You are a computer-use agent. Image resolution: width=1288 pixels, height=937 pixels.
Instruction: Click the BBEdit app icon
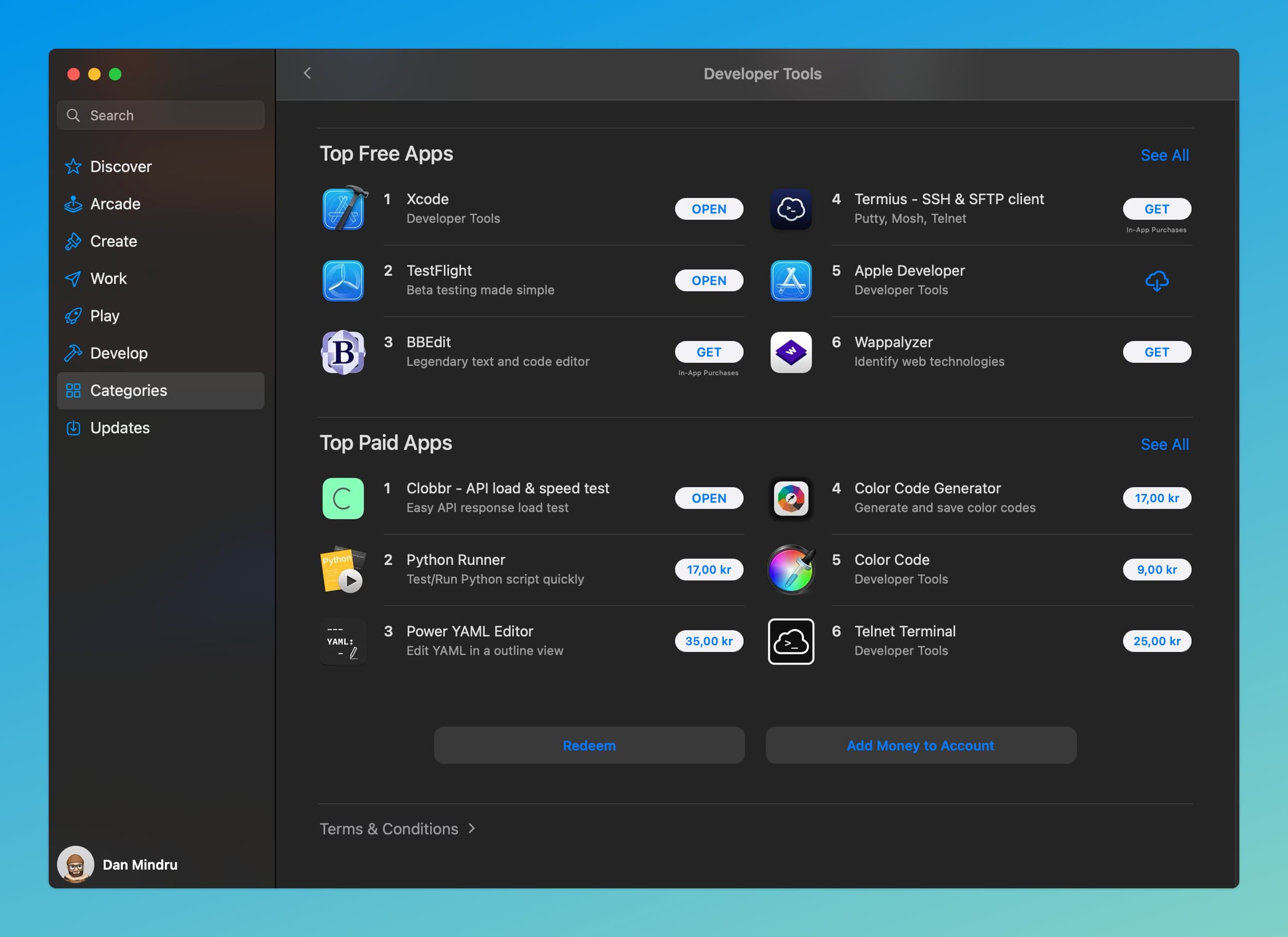click(343, 352)
